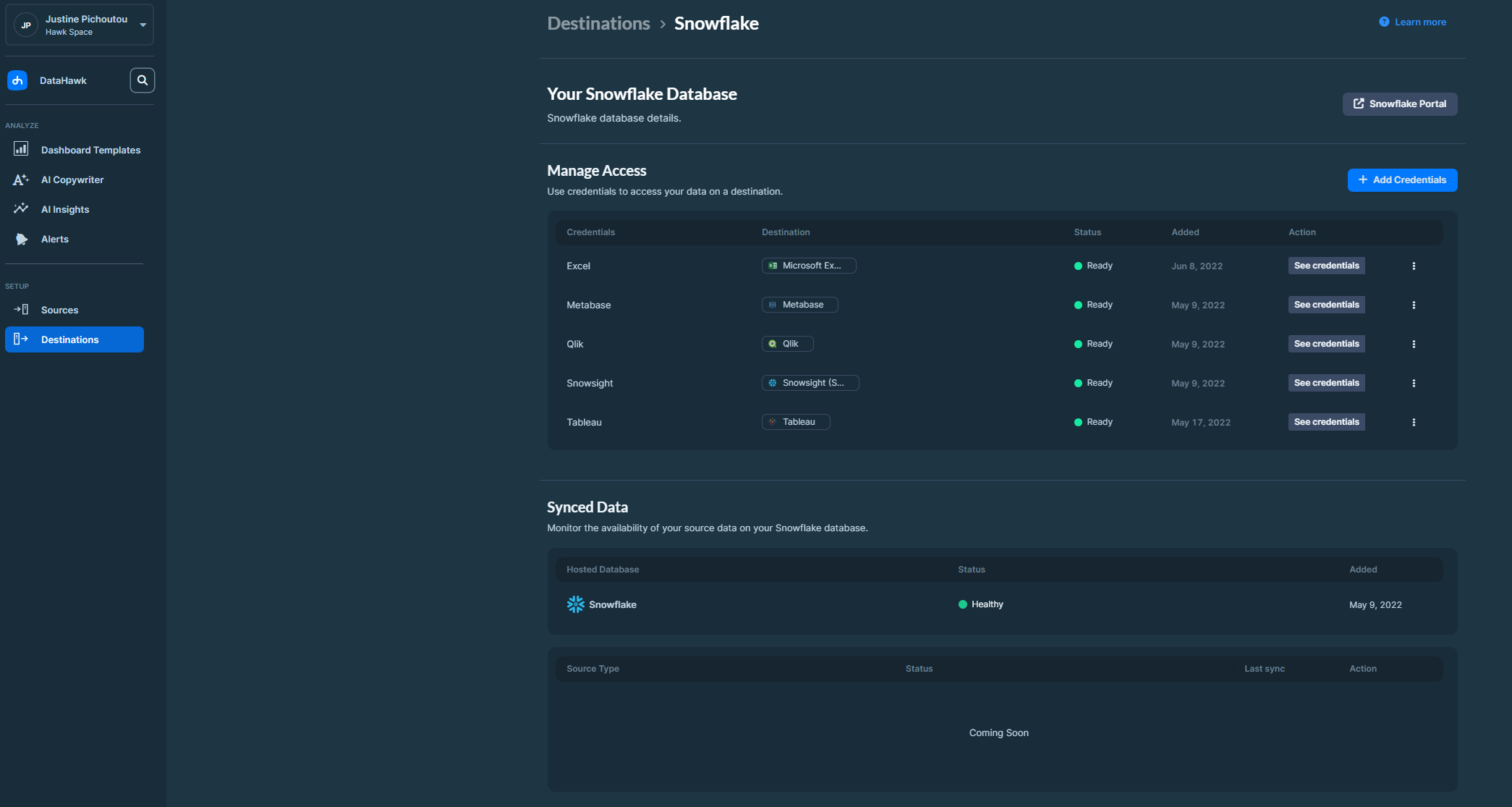Click the Alerts bell icon
Screen dimensions: 1512x807
(22, 239)
